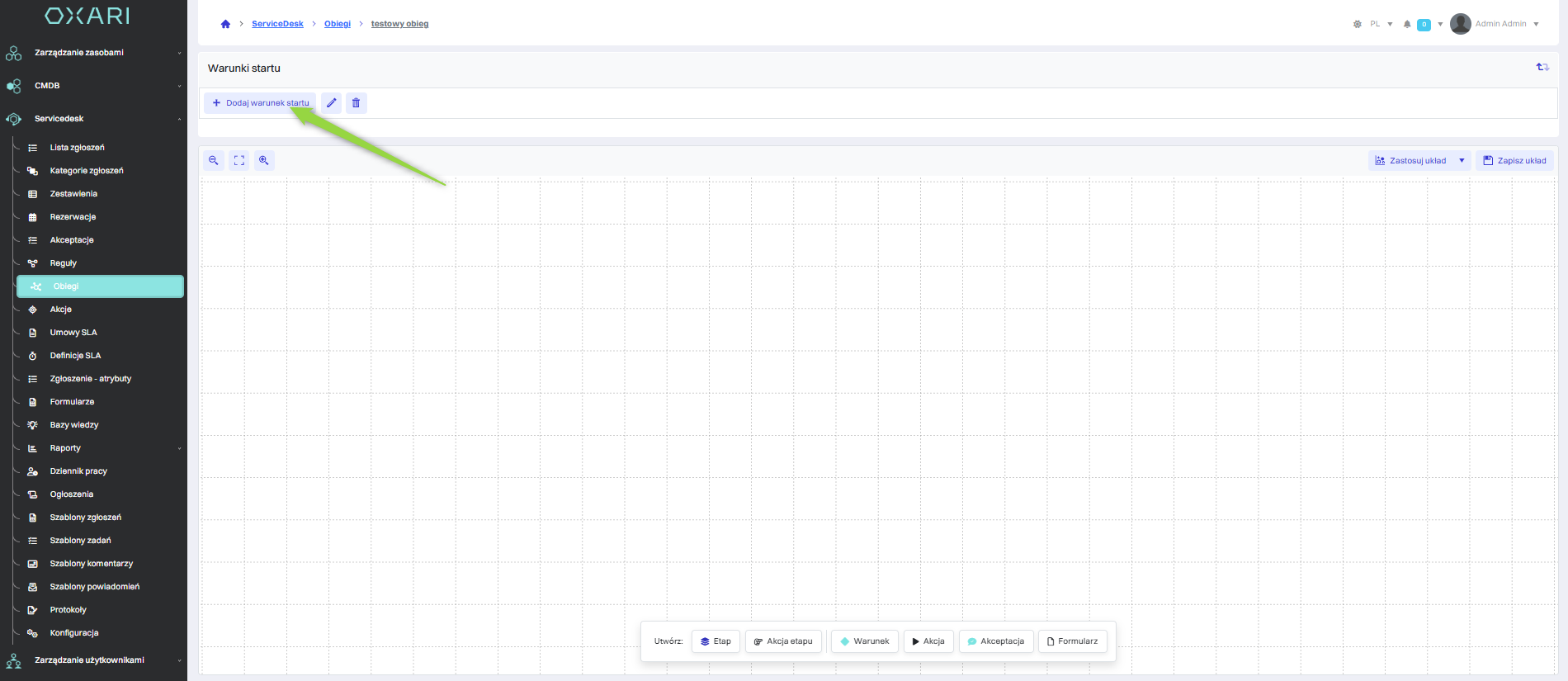Fit the diagram to screen

click(239, 161)
